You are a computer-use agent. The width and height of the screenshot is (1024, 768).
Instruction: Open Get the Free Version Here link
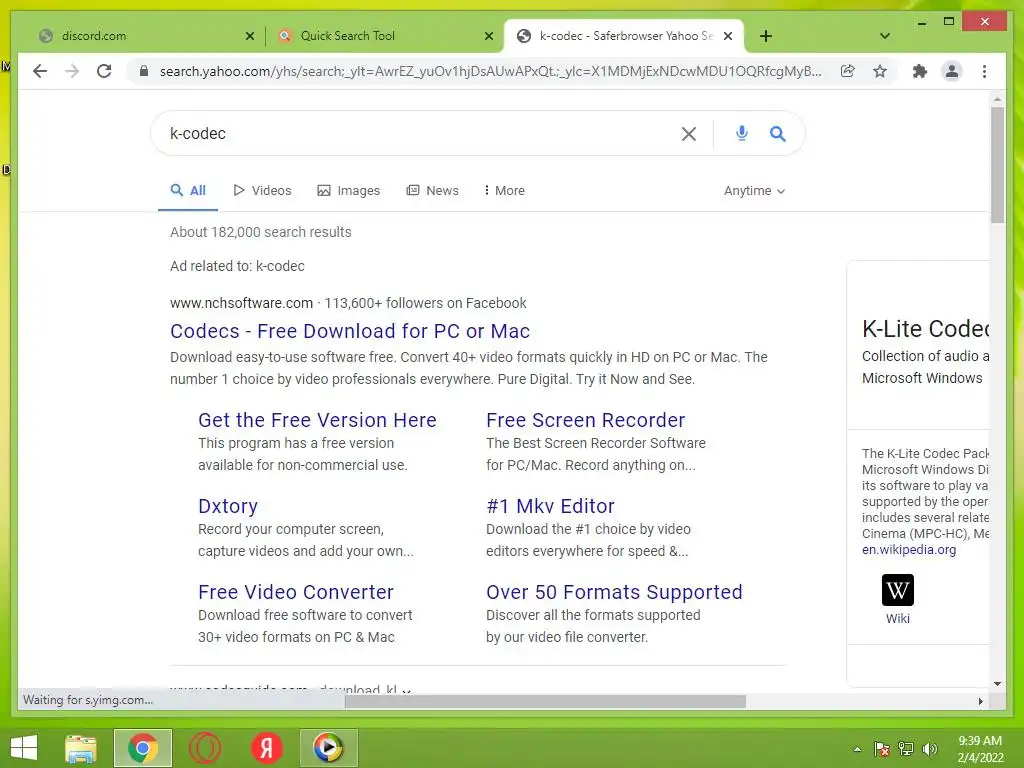pos(317,420)
